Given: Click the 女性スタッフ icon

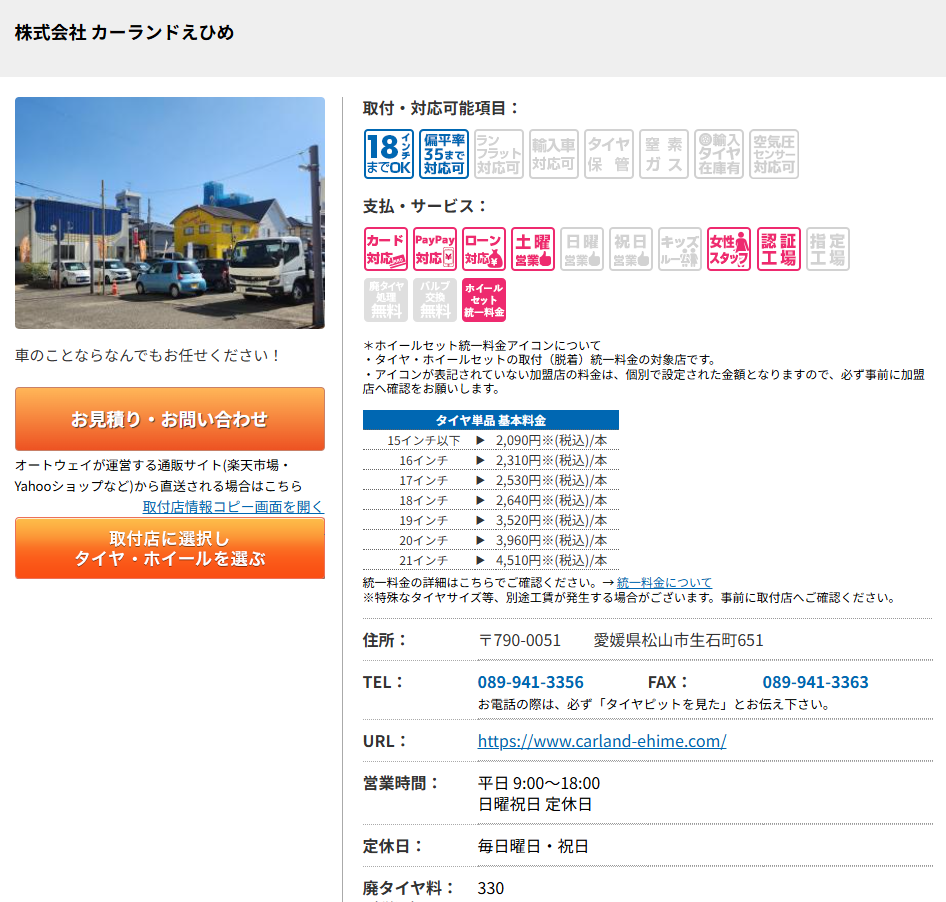Looking at the screenshot, I should tap(729, 249).
